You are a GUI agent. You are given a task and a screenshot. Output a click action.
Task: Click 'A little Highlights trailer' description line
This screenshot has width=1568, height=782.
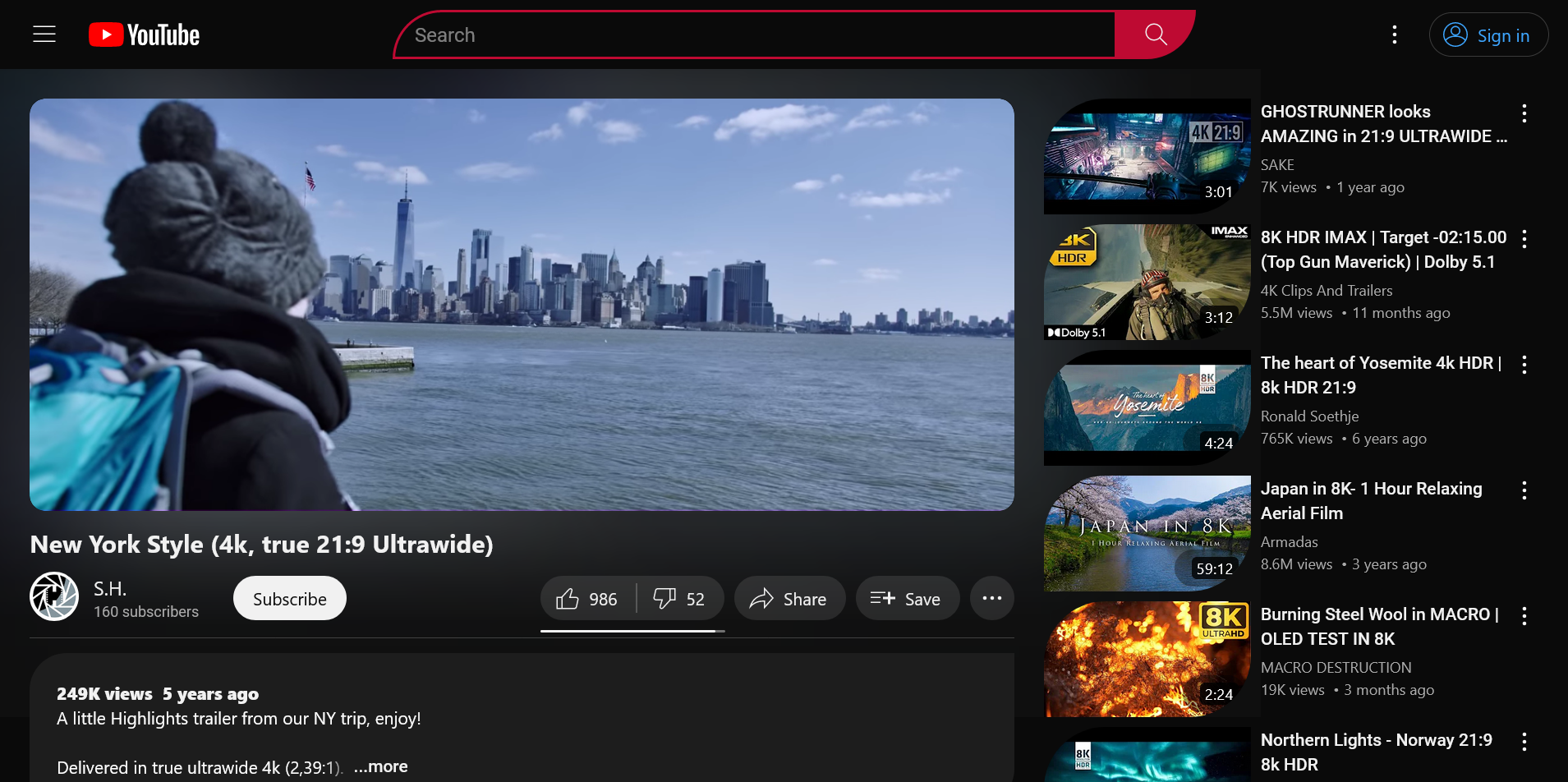tap(238, 719)
